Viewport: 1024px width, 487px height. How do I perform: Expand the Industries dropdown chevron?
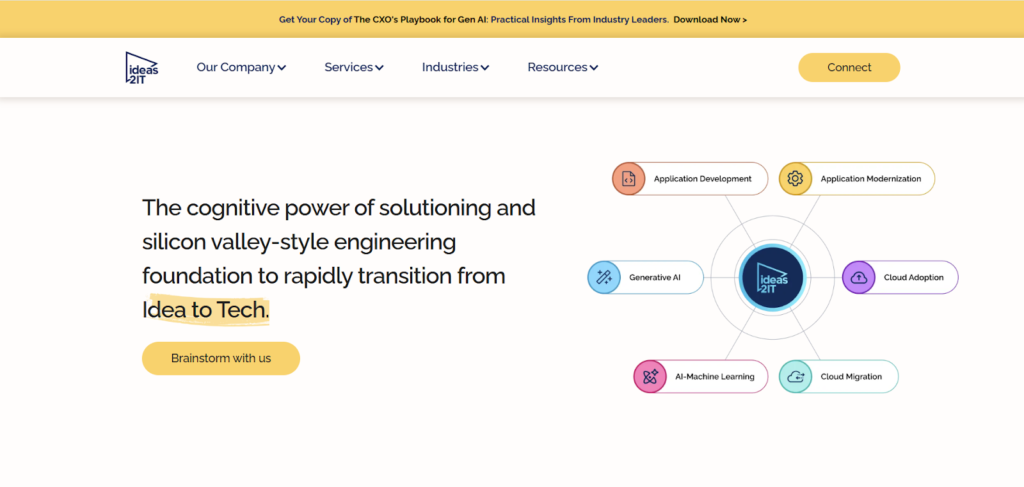(485, 68)
